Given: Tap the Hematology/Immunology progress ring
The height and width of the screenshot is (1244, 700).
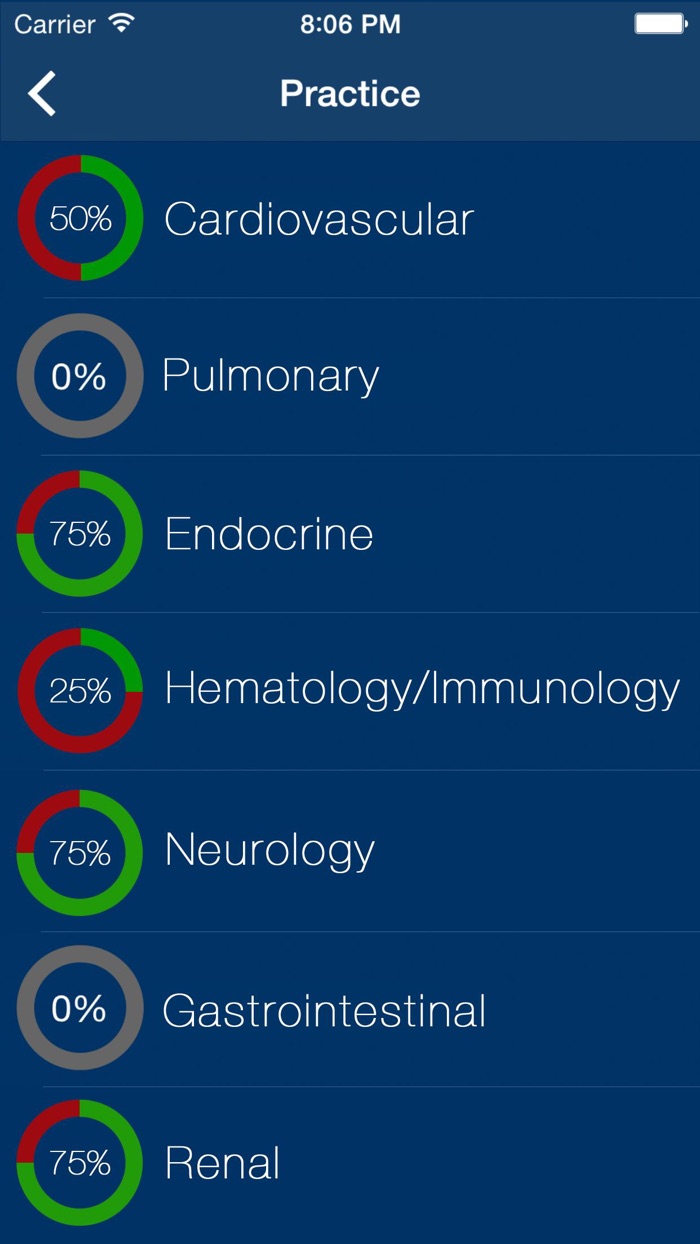Looking at the screenshot, I should 80,691.
